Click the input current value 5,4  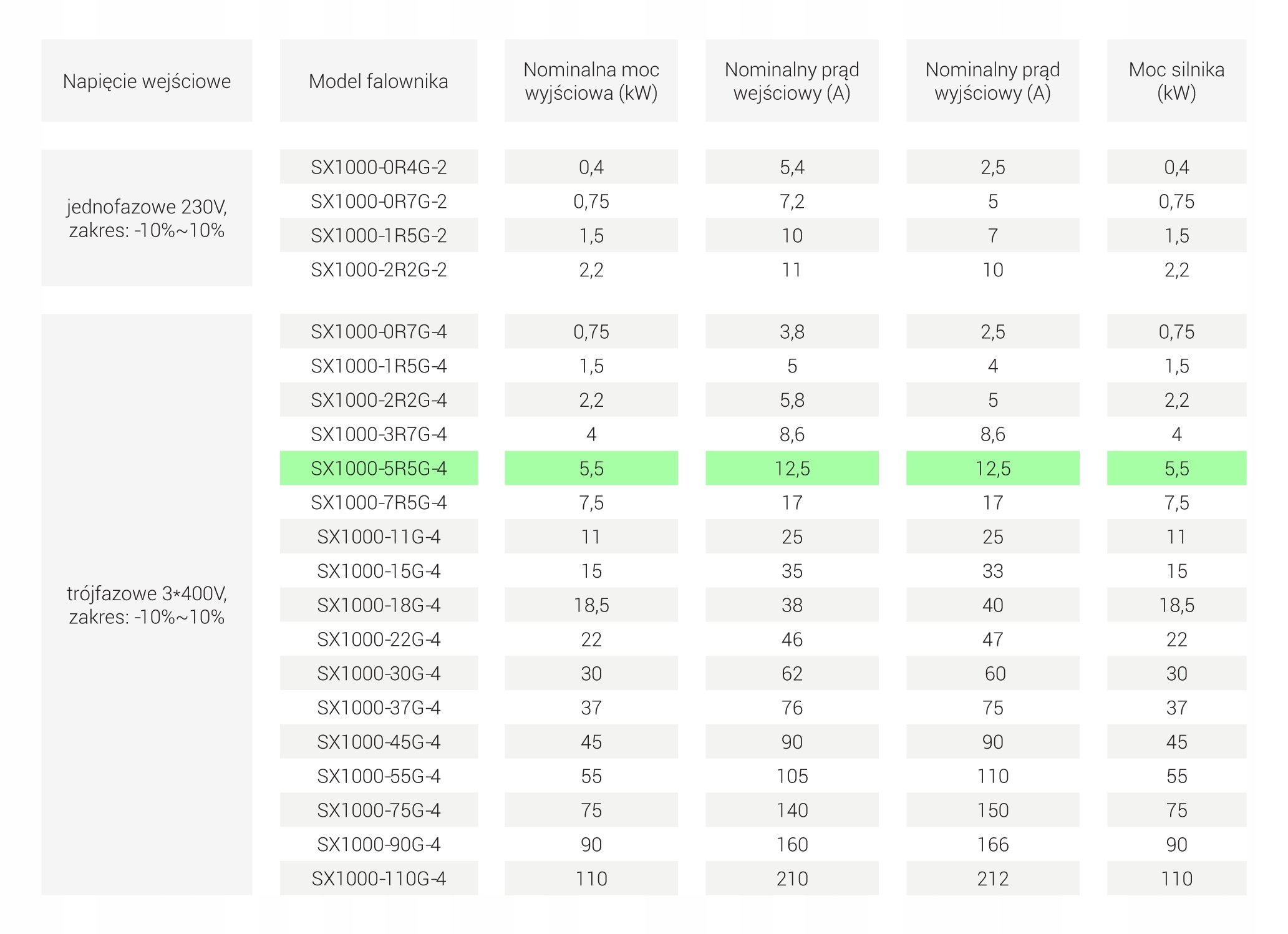pyautogui.click(x=792, y=167)
